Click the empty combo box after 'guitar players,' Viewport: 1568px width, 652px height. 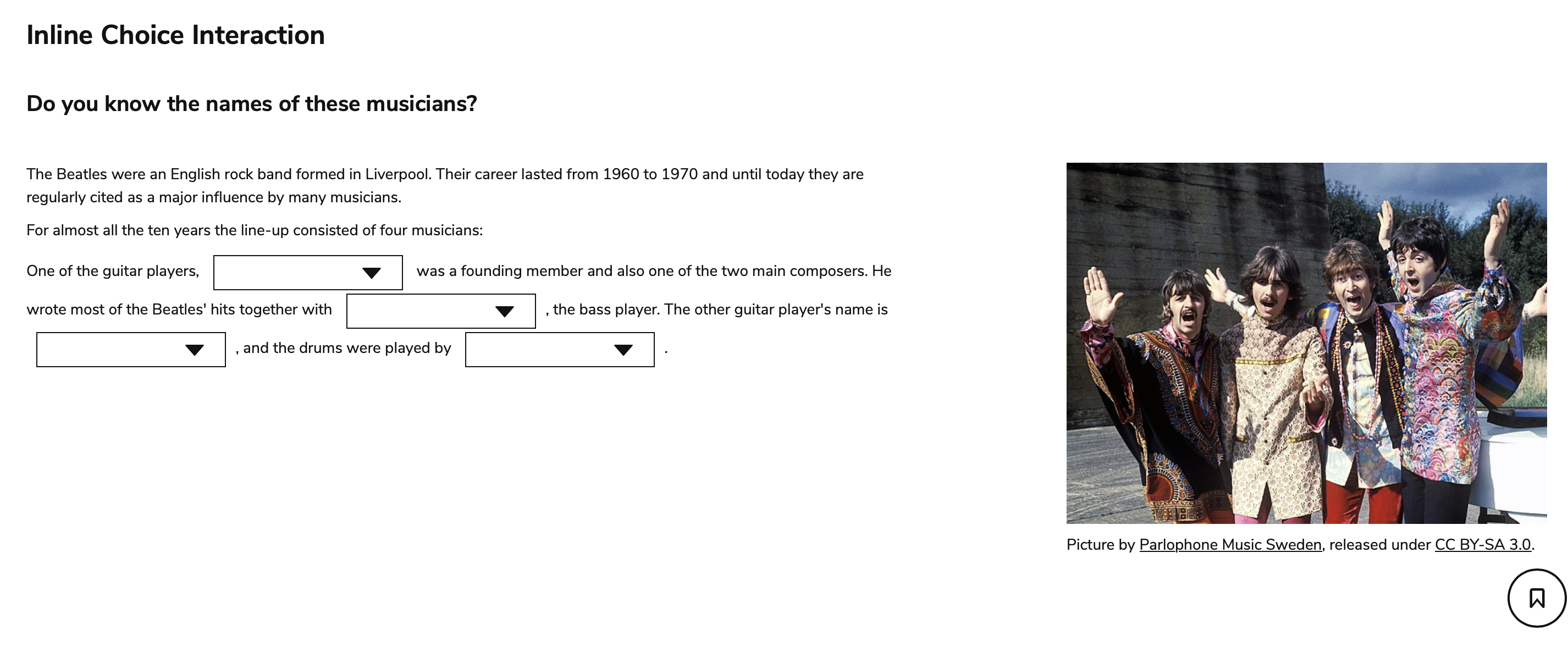click(307, 272)
